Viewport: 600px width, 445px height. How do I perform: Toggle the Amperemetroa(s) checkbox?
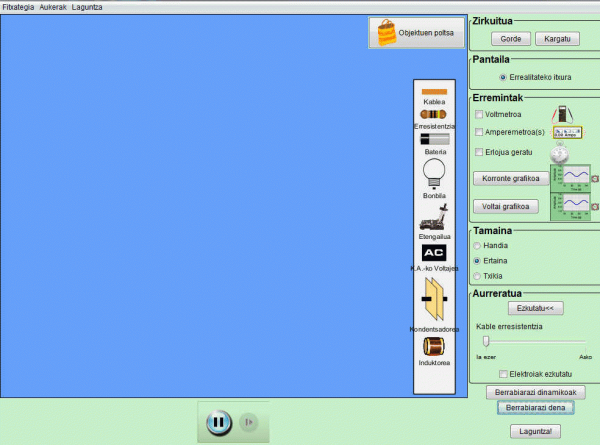tap(479, 132)
